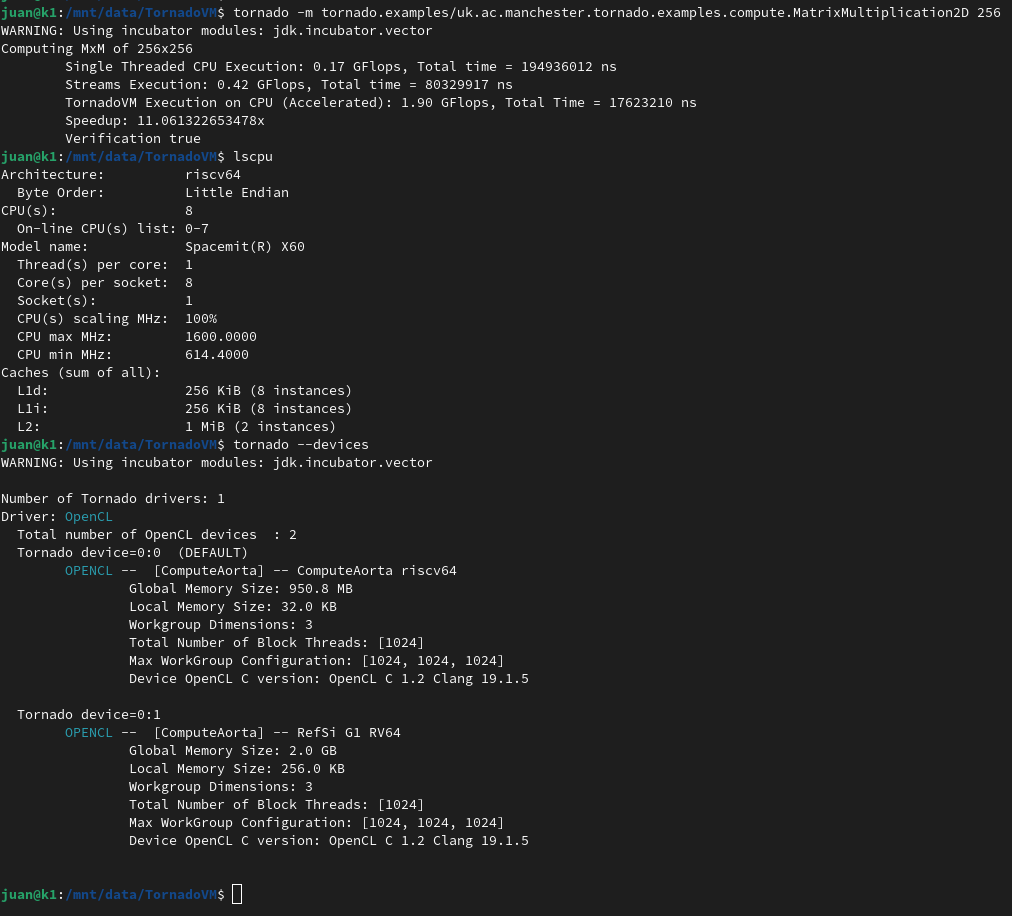Click the 'Verification true' line
Screen dimensions: 1012x916
coord(133,138)
